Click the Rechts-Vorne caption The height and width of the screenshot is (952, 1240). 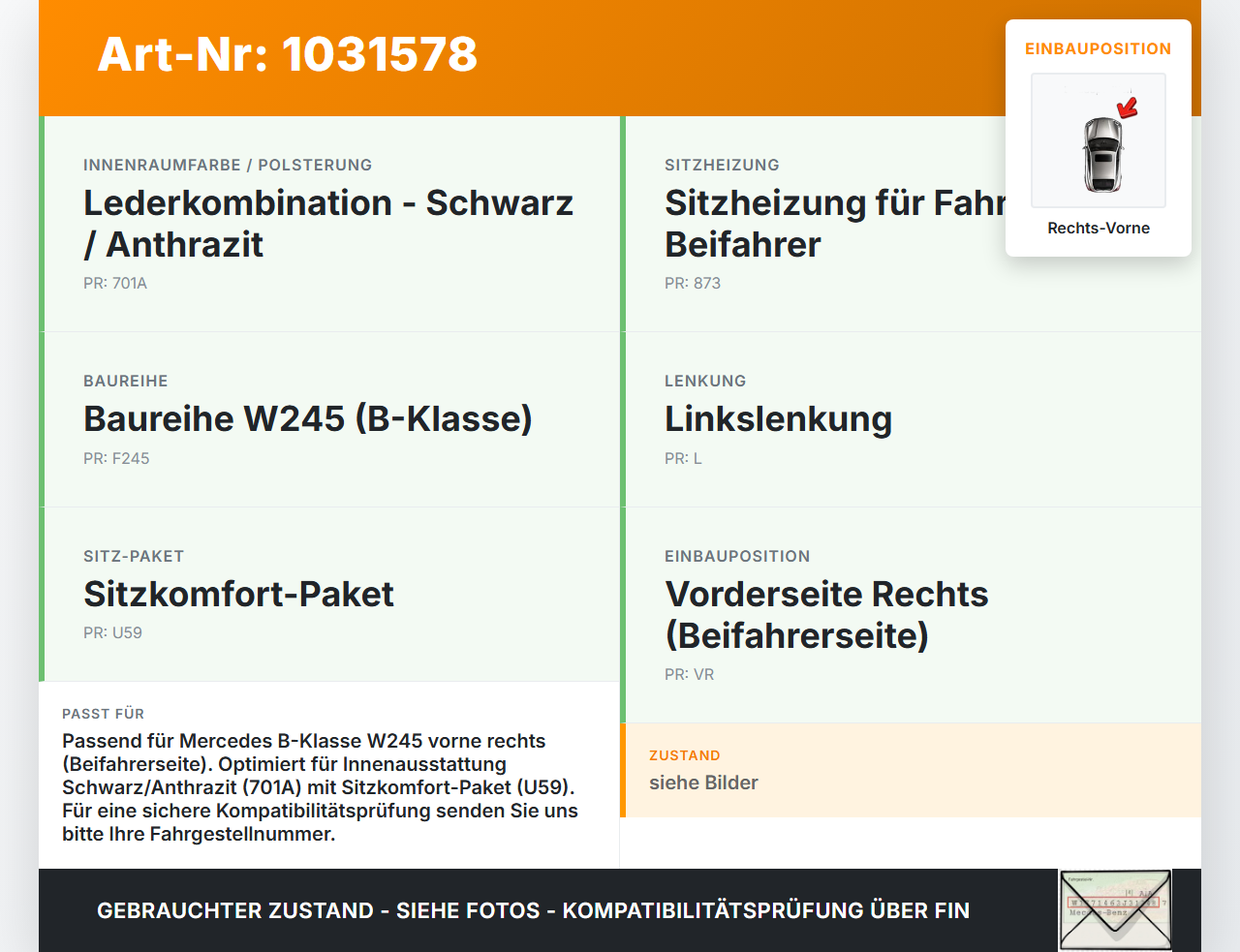(1099, 228)
